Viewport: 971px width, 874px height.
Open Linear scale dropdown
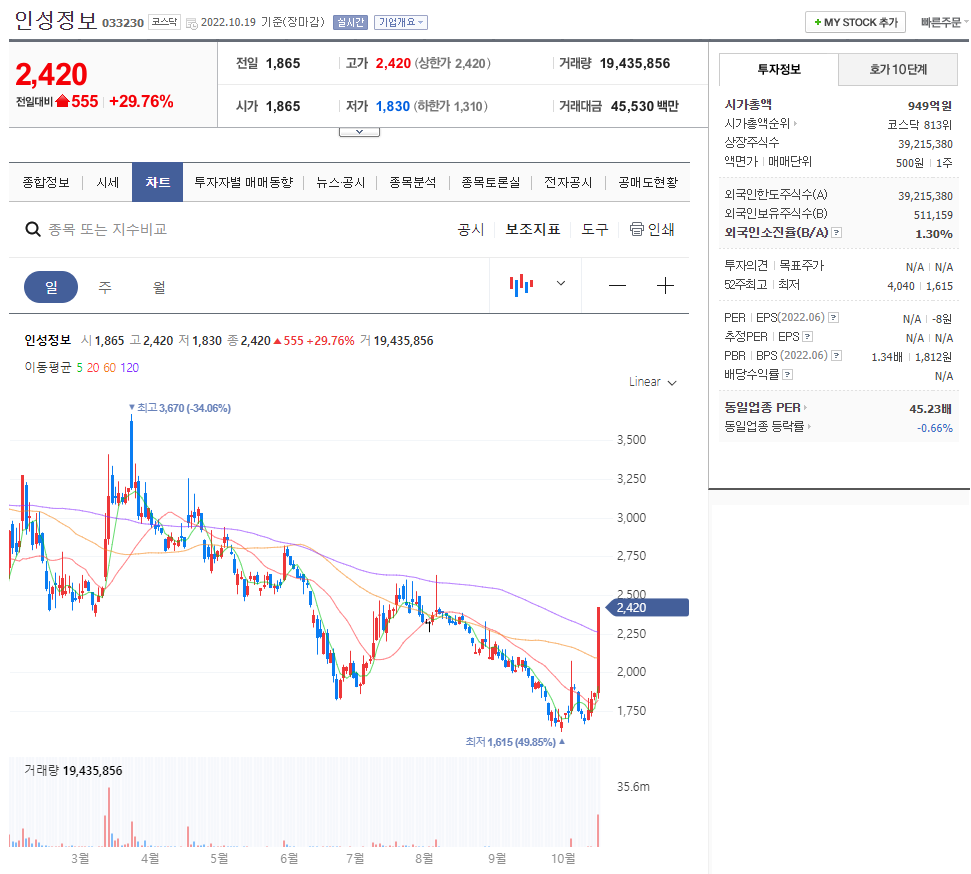pyautogui.click(x=653, y=382)
